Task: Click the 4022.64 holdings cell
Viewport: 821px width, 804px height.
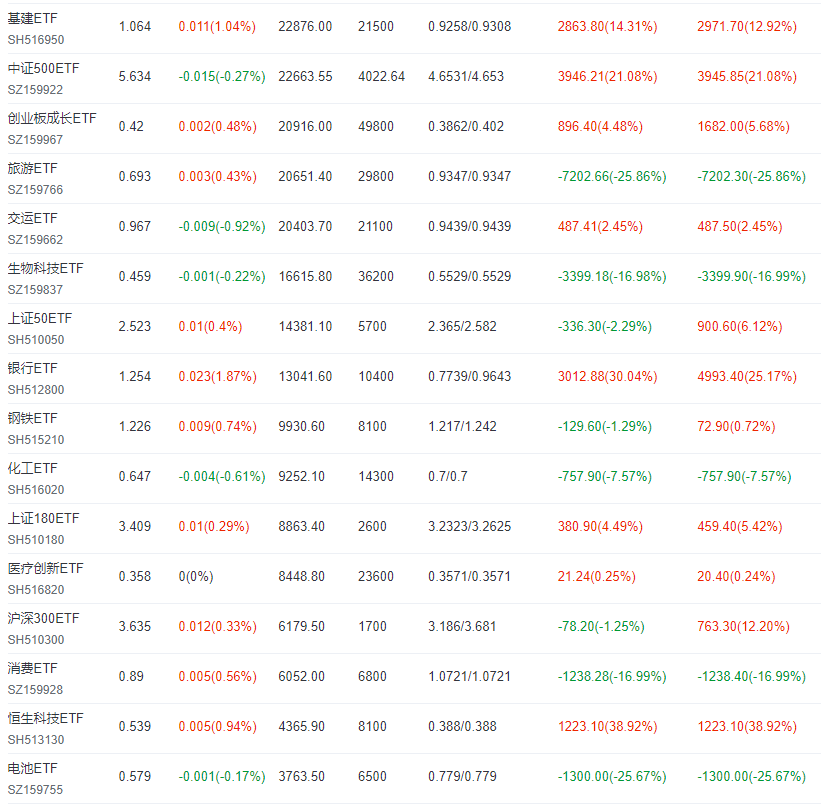Action: pos(382,76)
